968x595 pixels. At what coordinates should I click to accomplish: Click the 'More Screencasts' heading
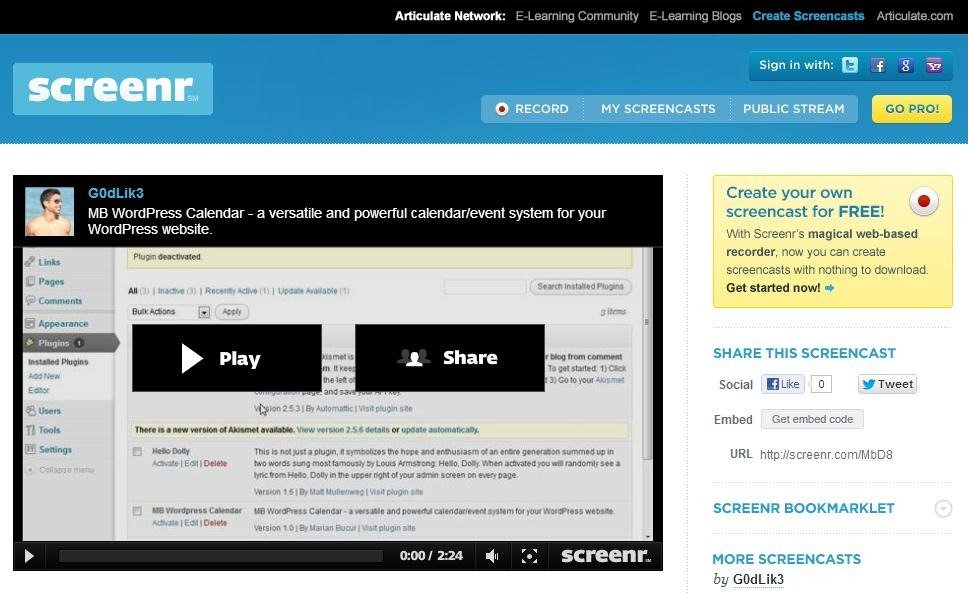tap(786, 559)
